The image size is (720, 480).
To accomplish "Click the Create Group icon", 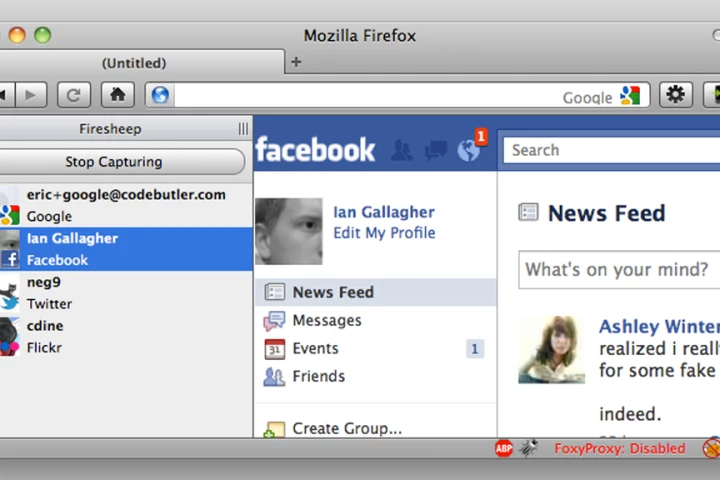I will pos(274,429).
